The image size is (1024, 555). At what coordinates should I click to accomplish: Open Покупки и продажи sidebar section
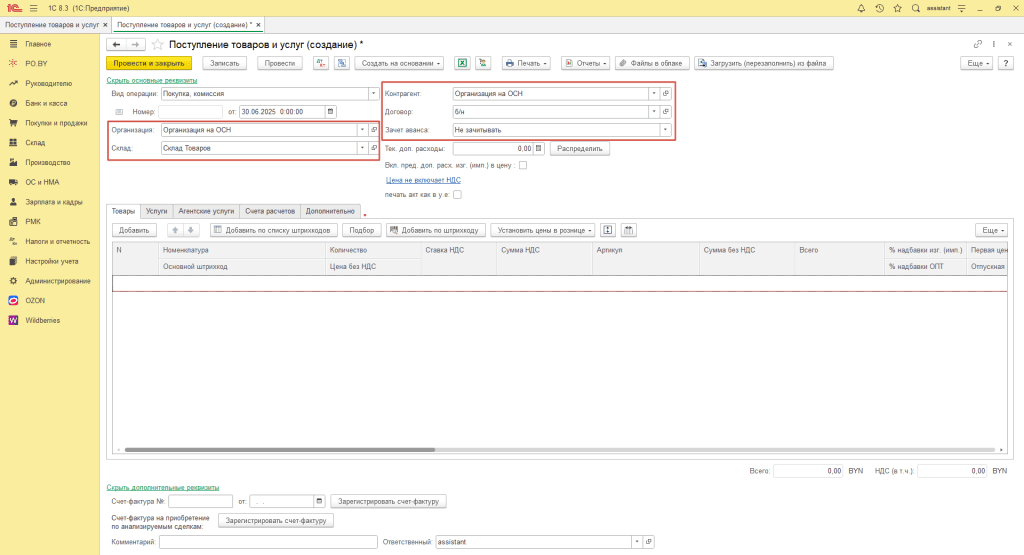click(56, 123)
